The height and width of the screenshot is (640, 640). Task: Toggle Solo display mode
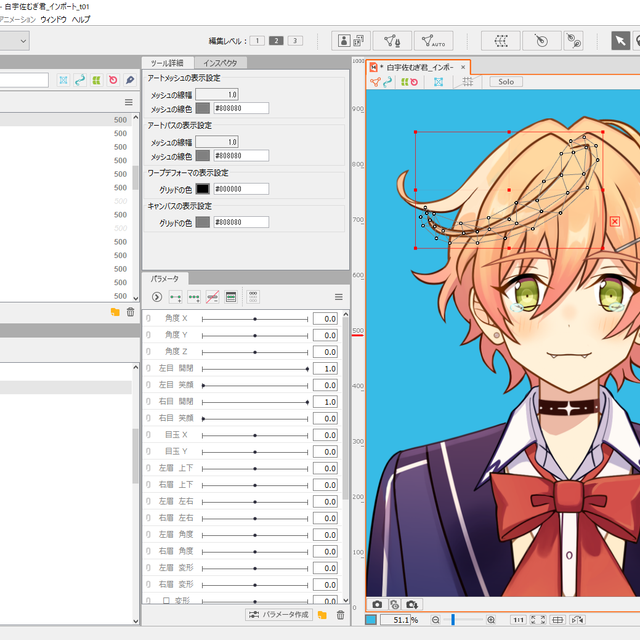point(505,82)
